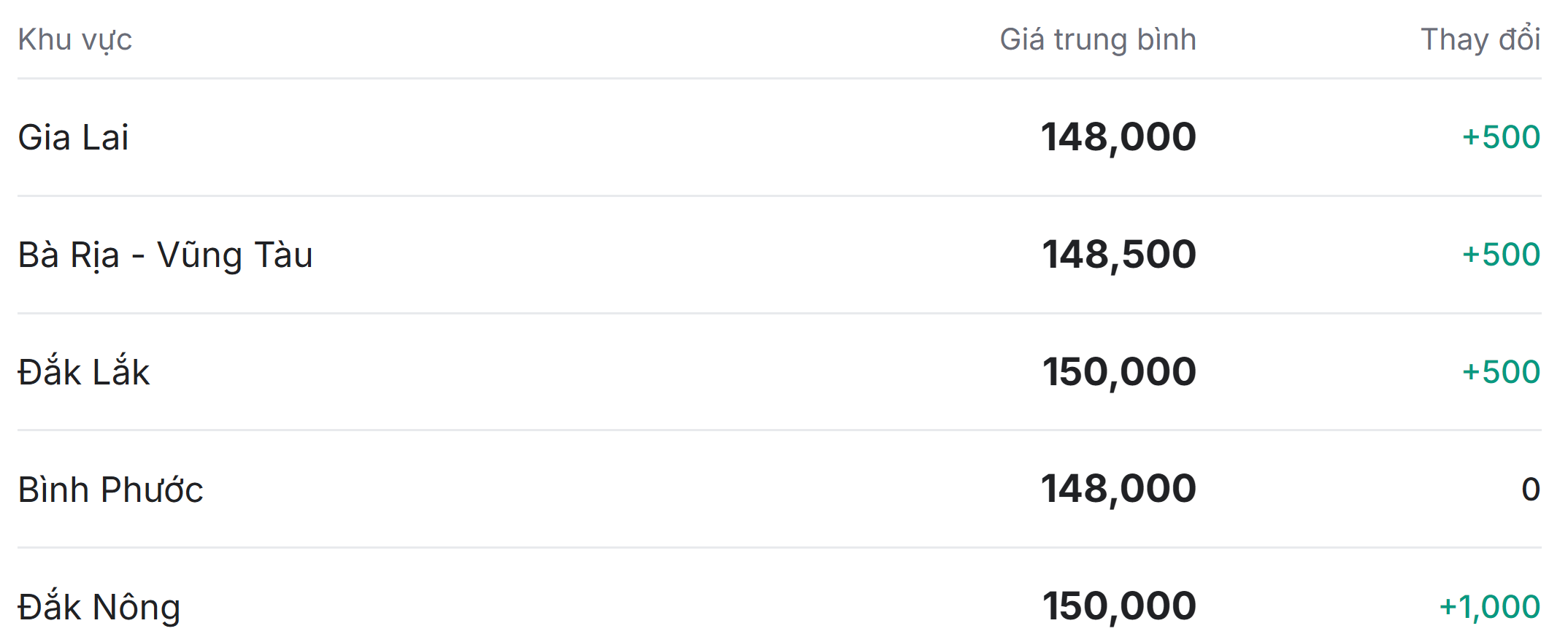Click the words Bà Rịa in the second row
Viewport: 1568px width, 642px height.
point(69,255)
